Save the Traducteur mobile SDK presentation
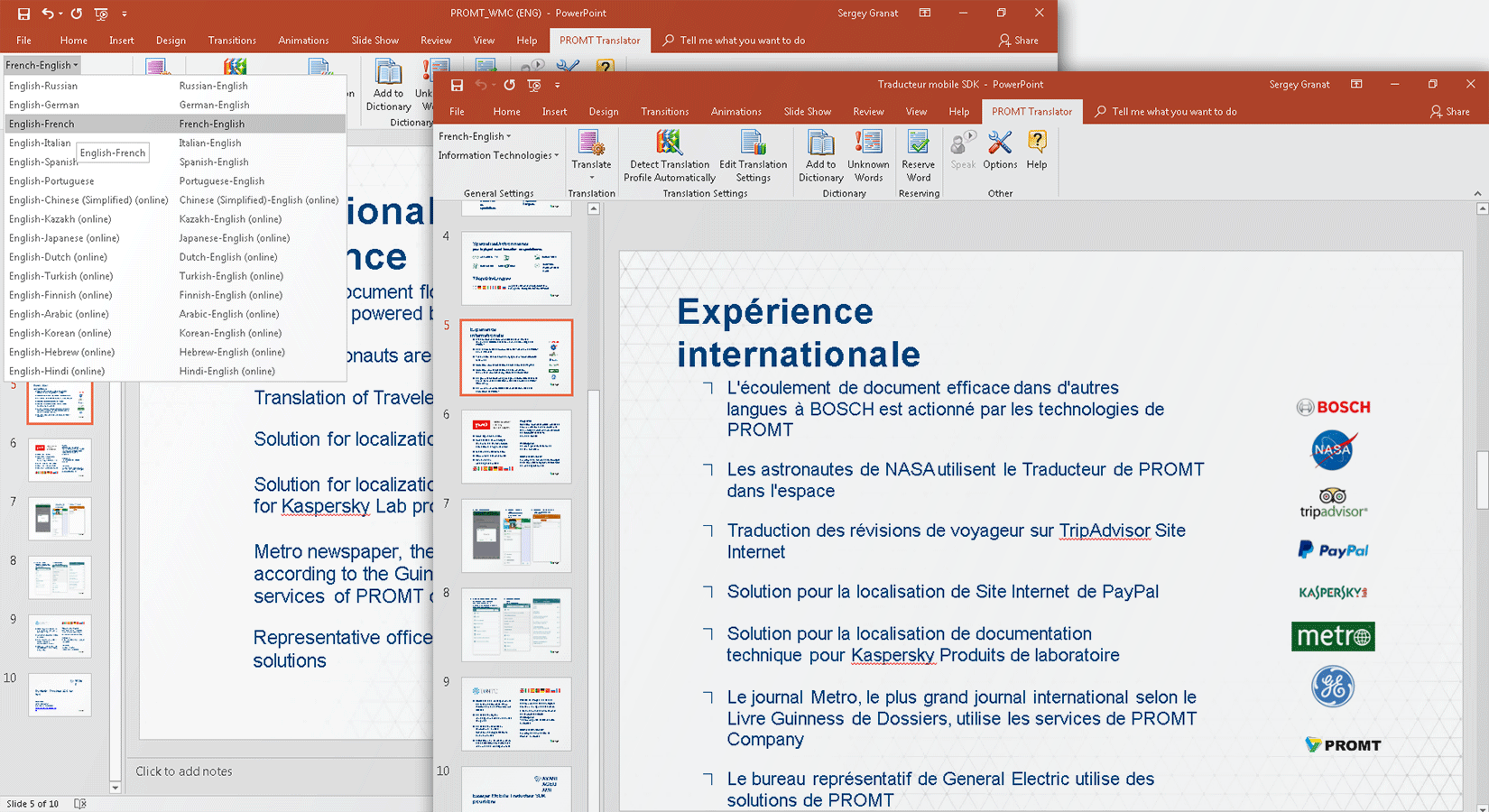The width and height of the screenshot is (1489, 812). point(457,85)
